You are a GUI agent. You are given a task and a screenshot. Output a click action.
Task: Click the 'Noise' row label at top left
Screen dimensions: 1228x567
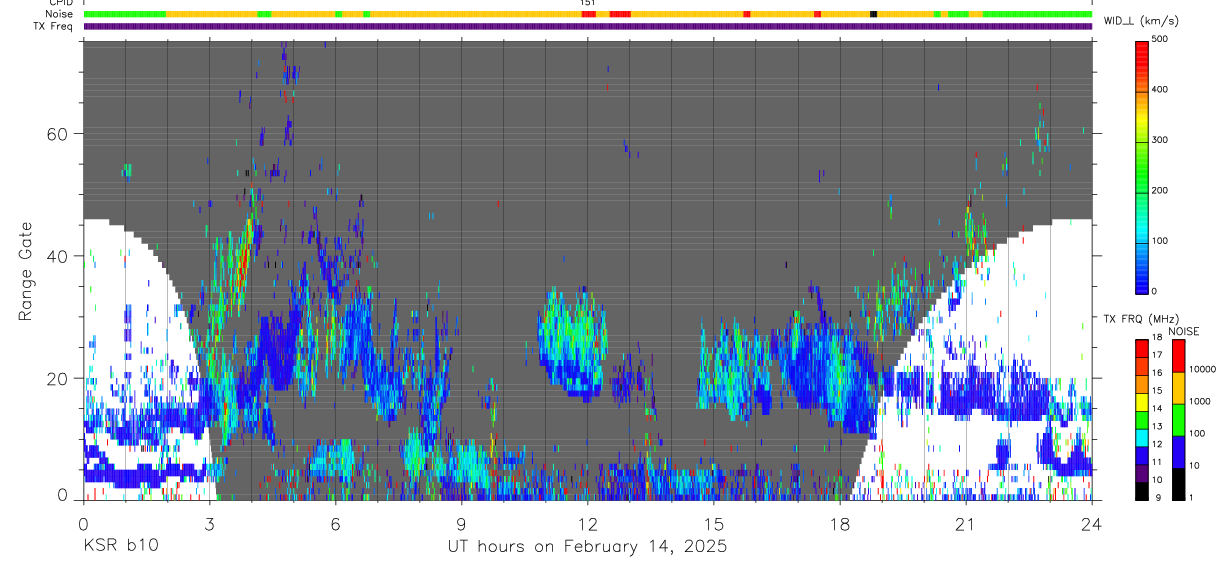(61, 14)
